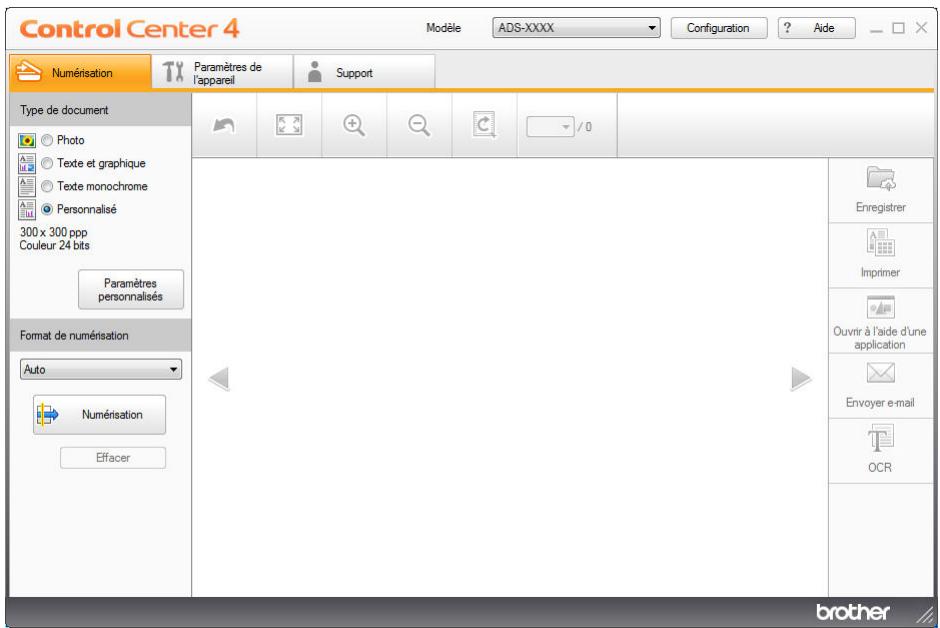Open the page number dropdown in toolbar

tap(550, 126)
